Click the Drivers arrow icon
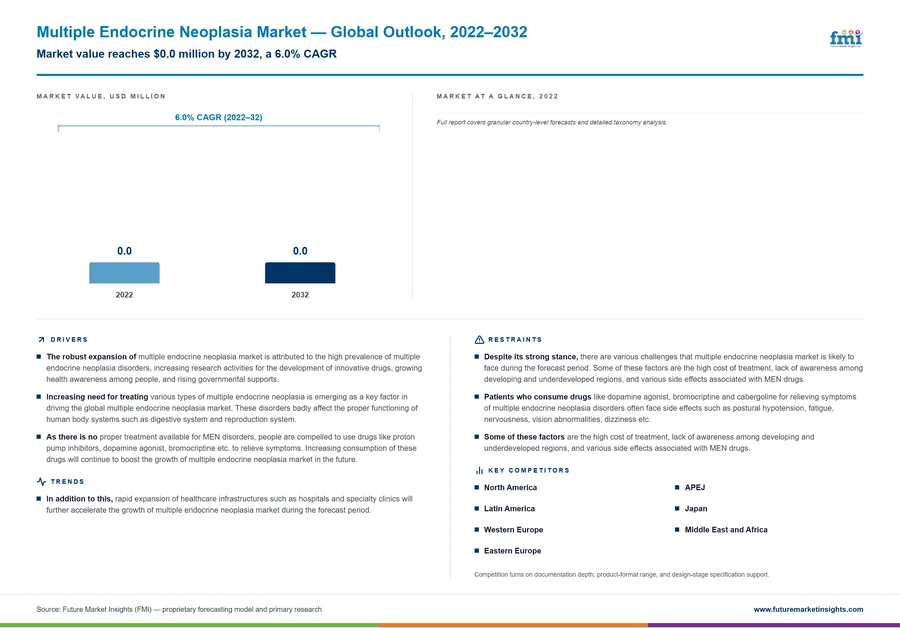 click(41, 340)
